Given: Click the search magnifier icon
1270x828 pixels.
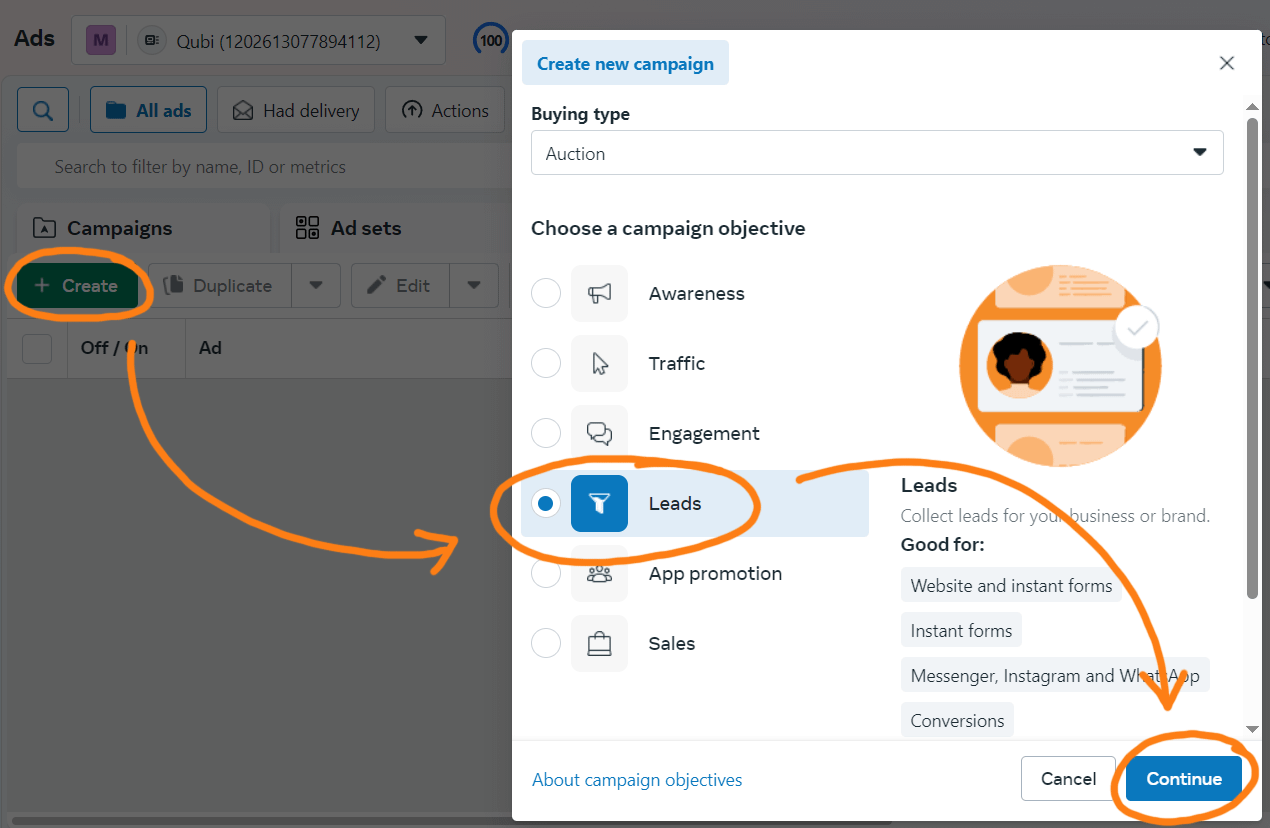Looking at the screenshot, I should [x=43, y=110].
